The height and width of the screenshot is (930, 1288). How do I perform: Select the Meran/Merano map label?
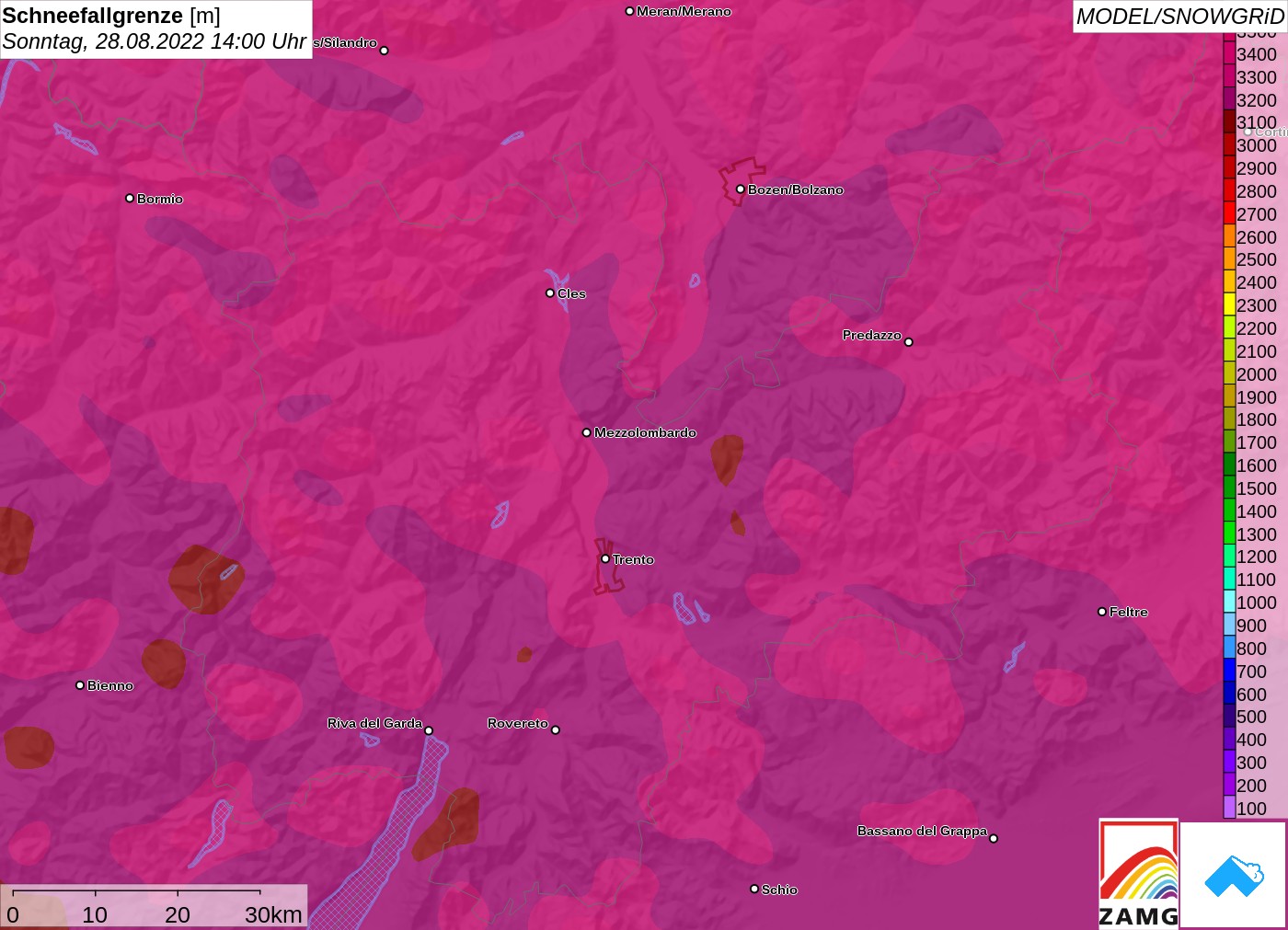point(684,11)
